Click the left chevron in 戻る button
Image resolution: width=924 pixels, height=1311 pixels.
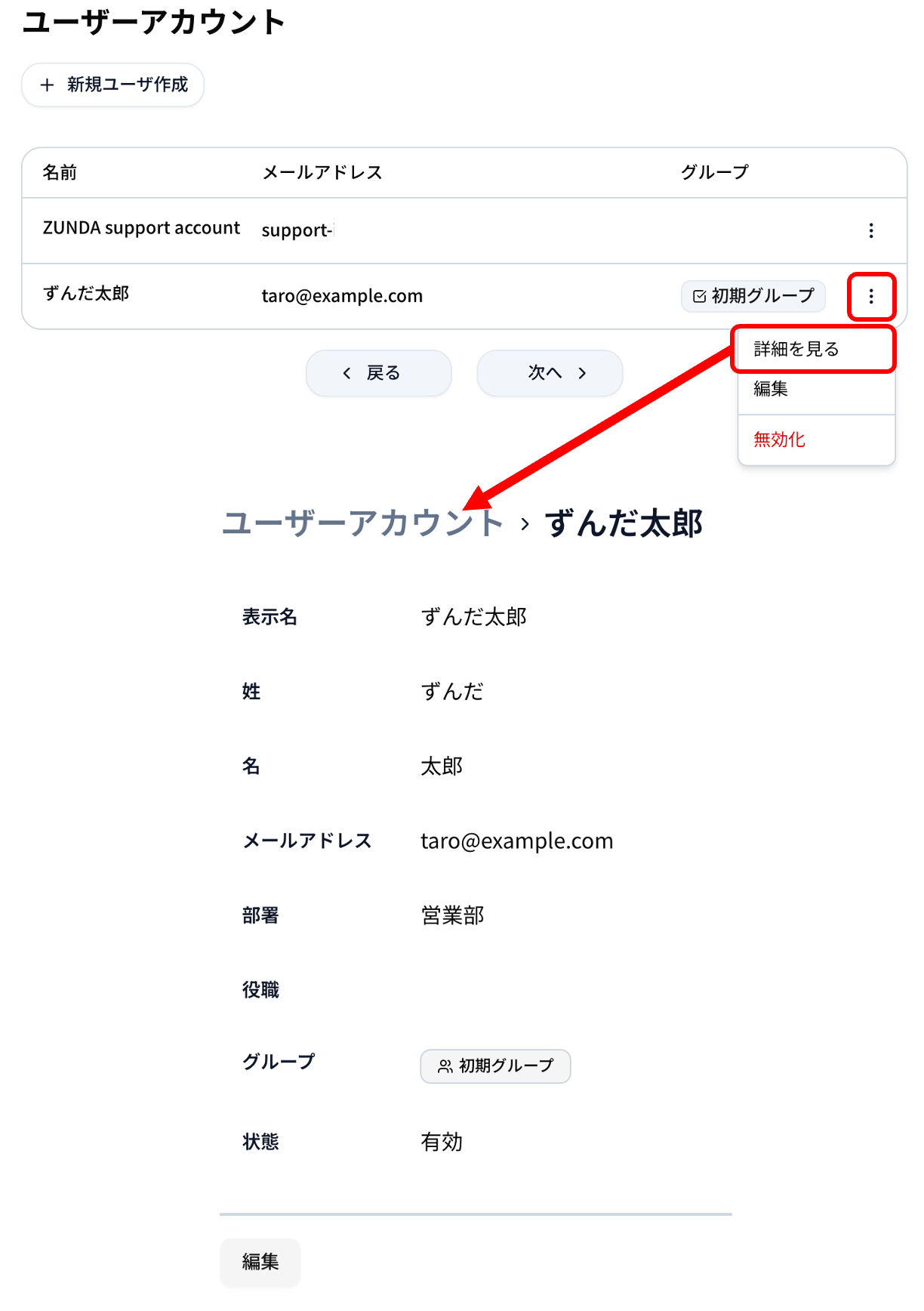click(347, 373)
